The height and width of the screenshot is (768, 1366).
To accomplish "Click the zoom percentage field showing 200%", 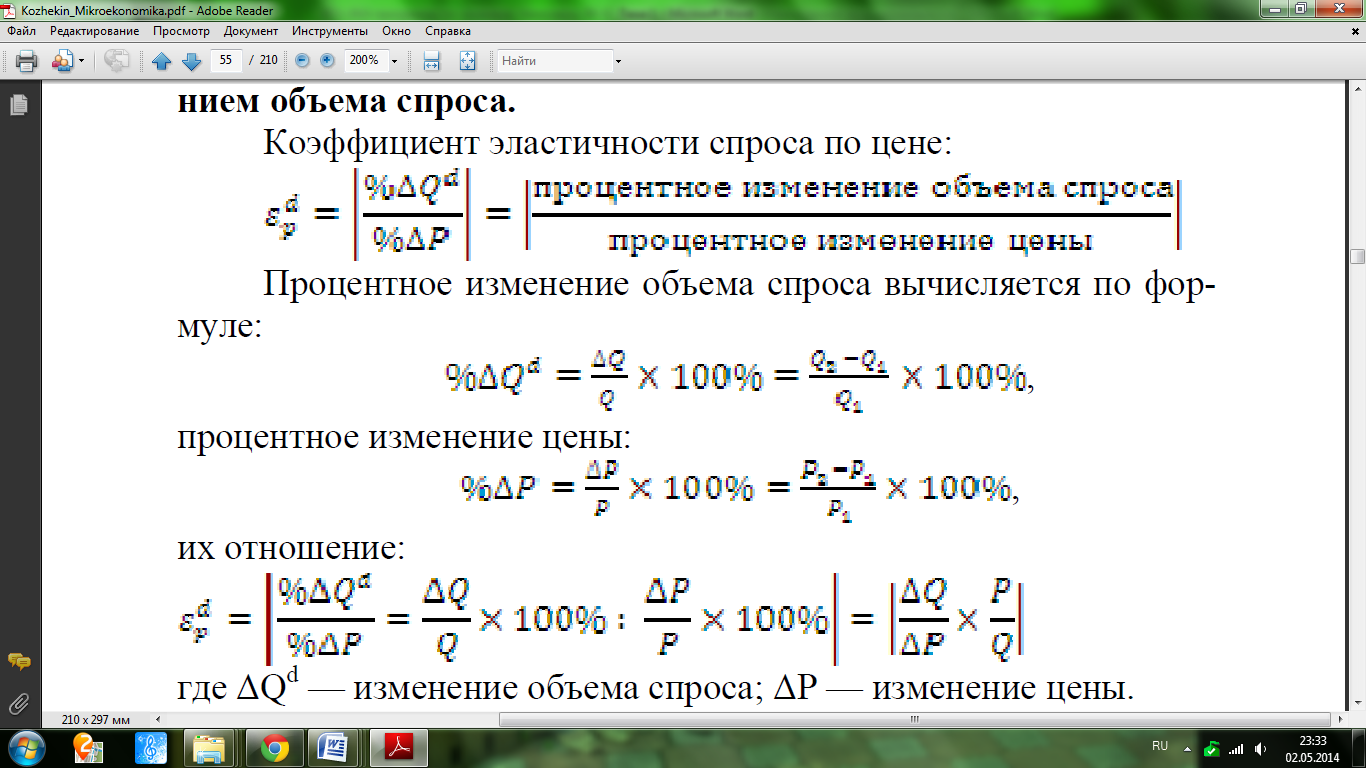I will 365,61.
